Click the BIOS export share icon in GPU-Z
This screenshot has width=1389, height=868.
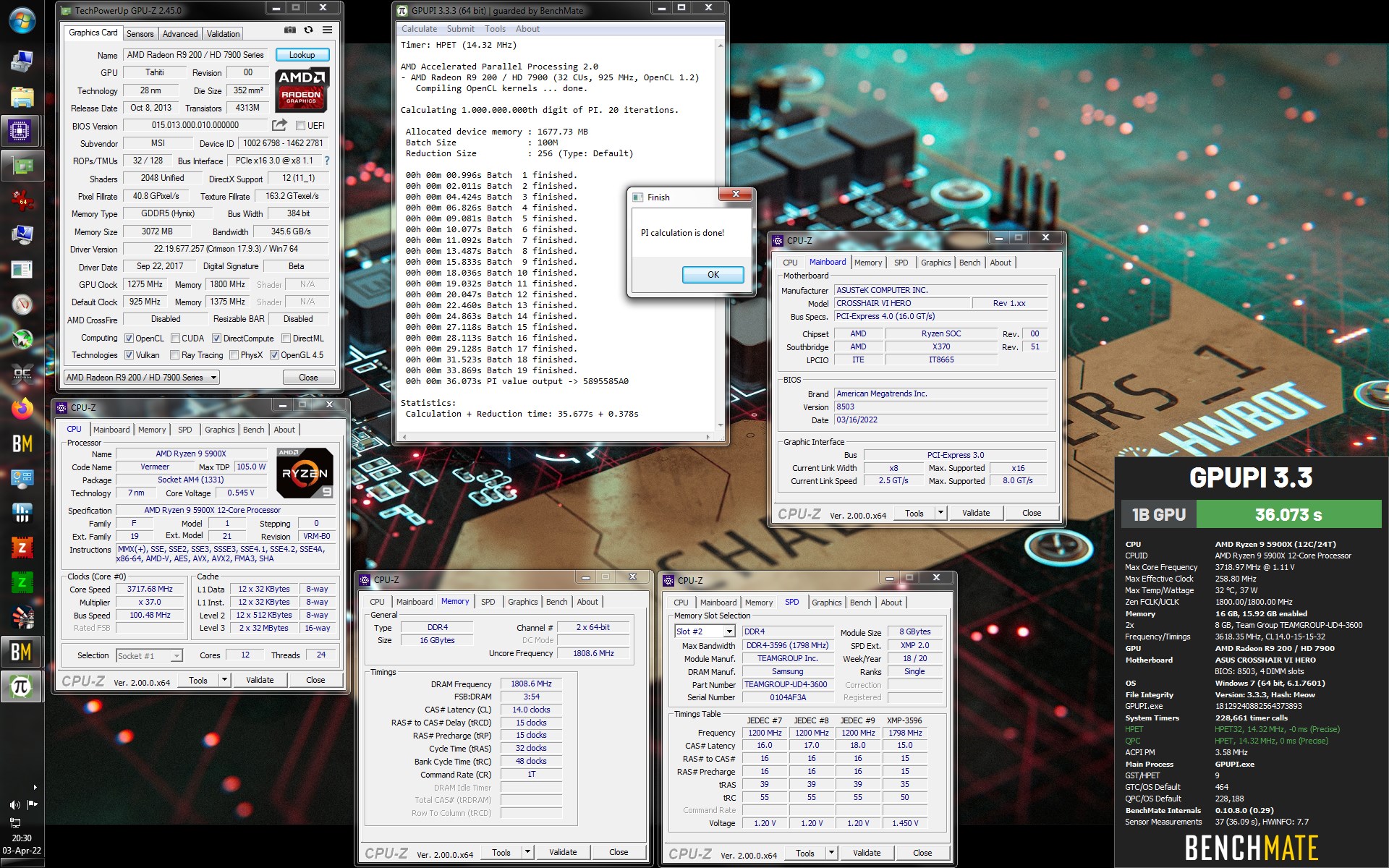(279, 125)
